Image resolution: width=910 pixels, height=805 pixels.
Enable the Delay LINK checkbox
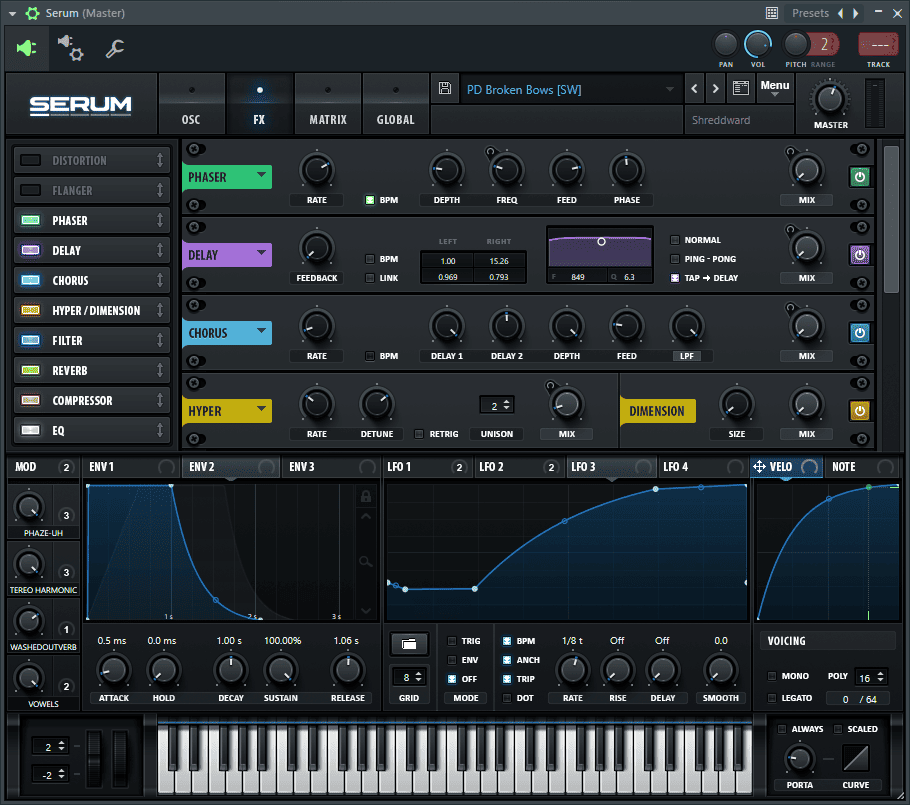pos(370,278)
